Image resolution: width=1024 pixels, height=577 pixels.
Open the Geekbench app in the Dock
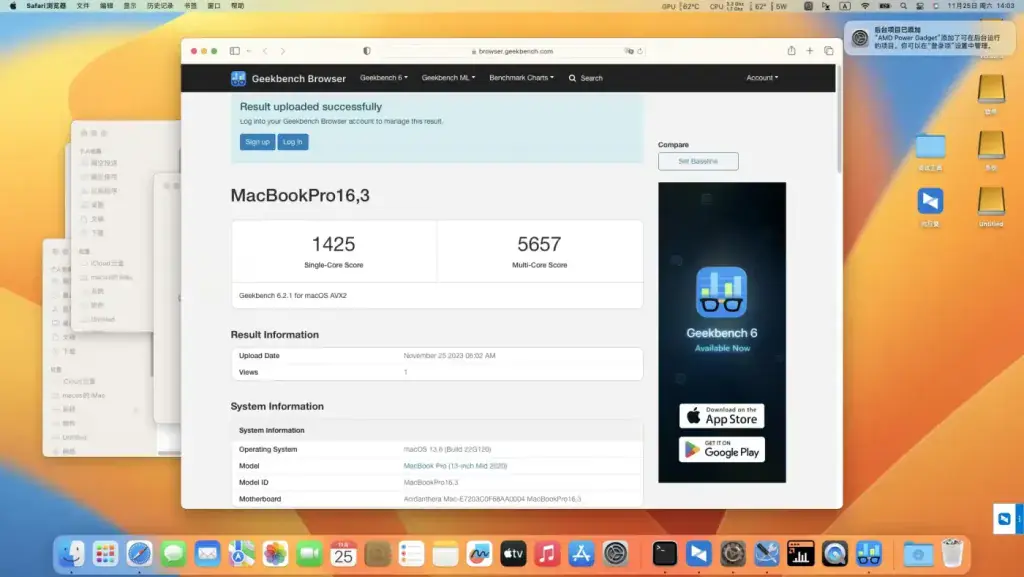[x=869, y=554]
